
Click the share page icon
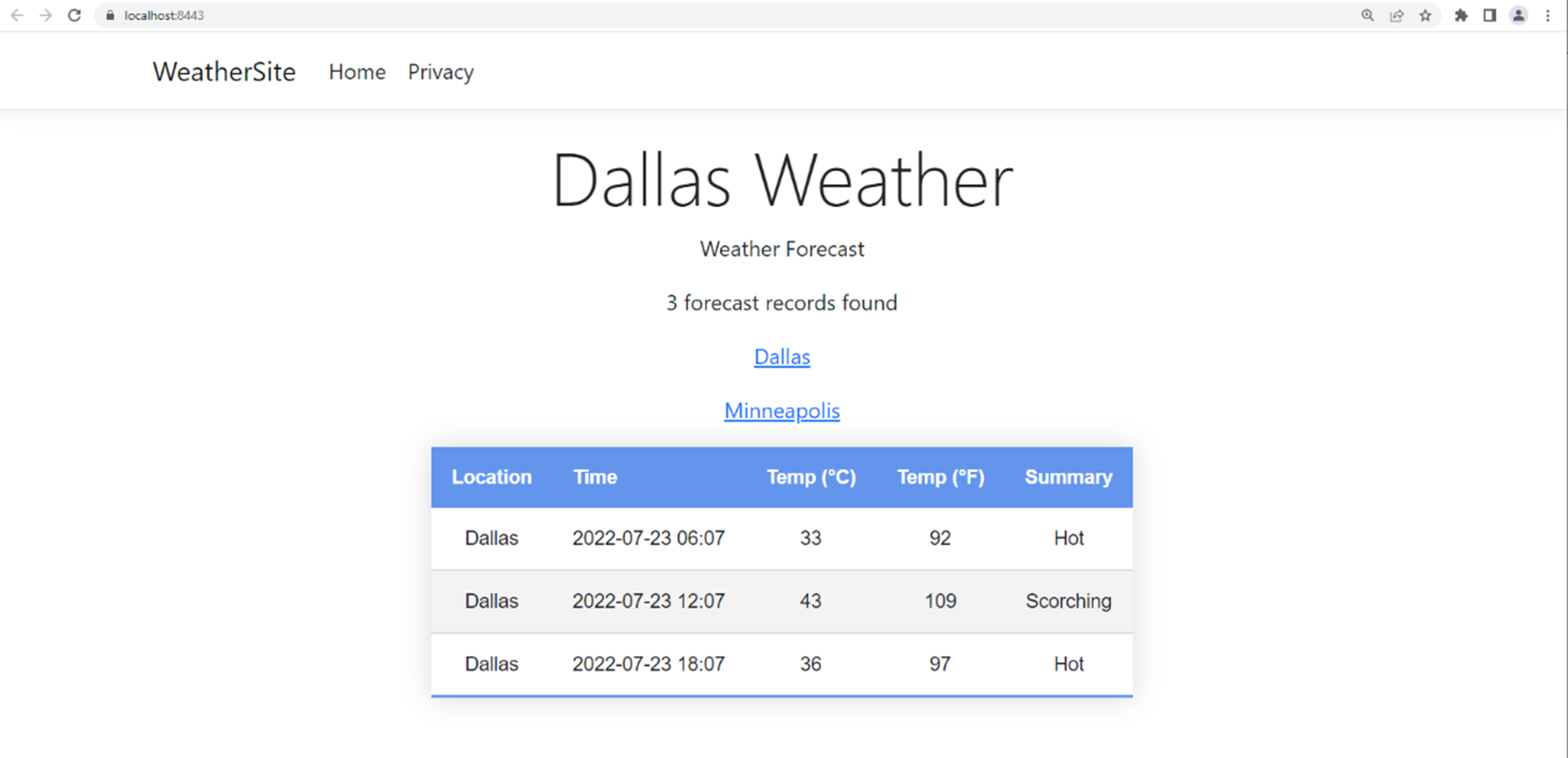coord(1396,15)
